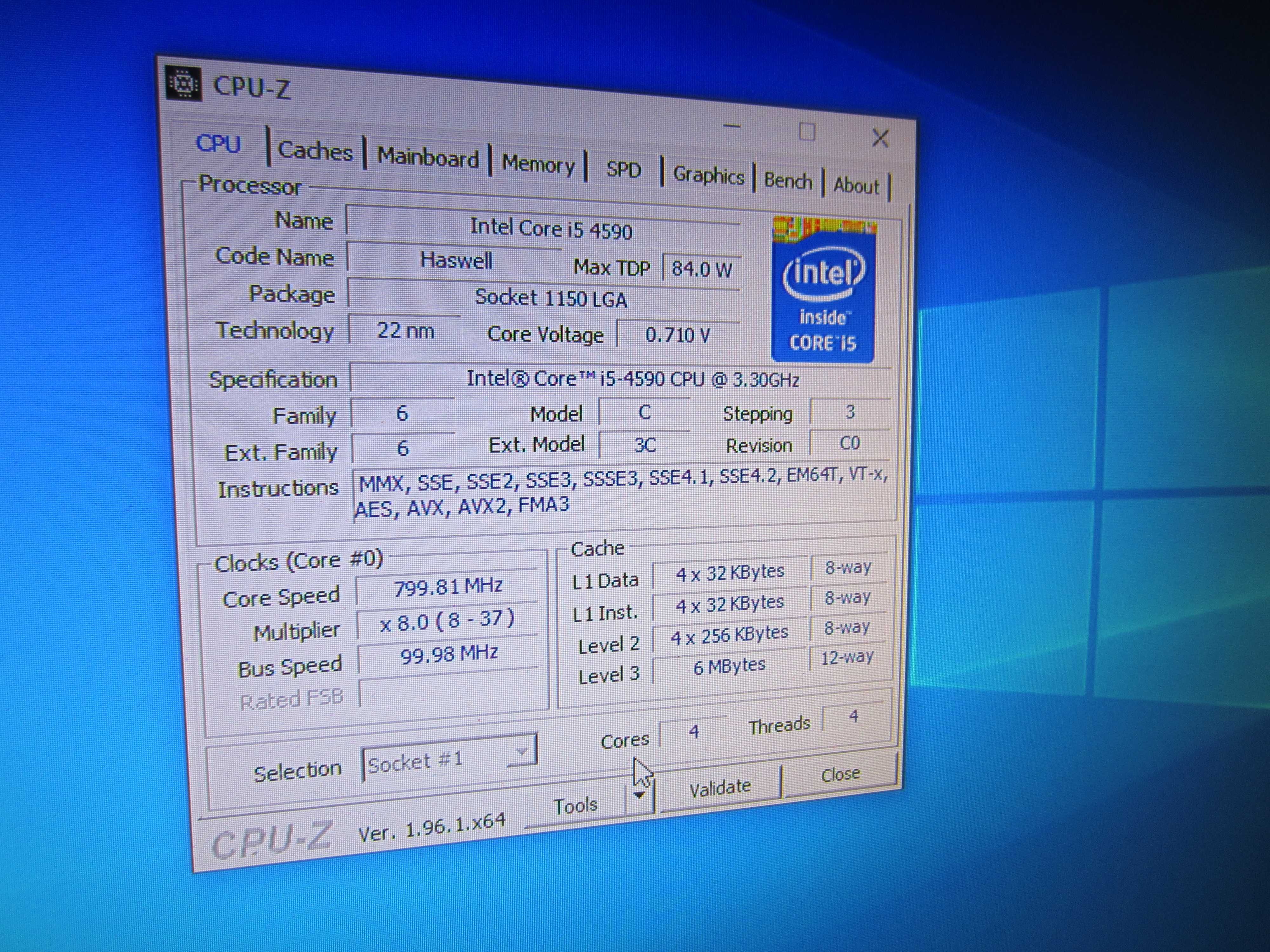Click the L1 Data value 4 x 32 KBytes
The height and width of the screenshot is (952, 1270).
[730, 573]
